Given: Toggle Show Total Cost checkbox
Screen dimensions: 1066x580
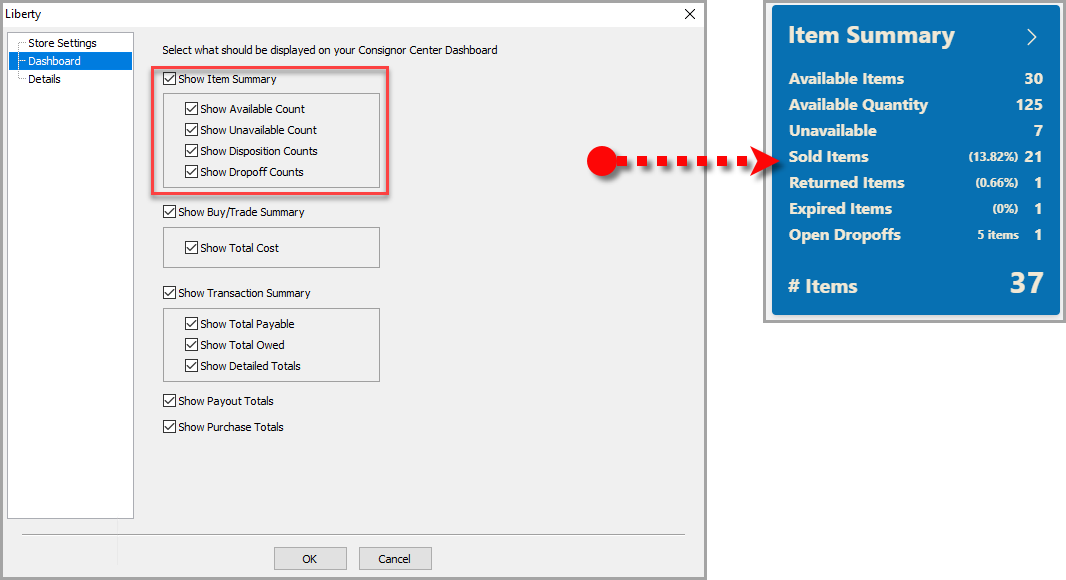Looking at the screenshot, I should 192,248.
